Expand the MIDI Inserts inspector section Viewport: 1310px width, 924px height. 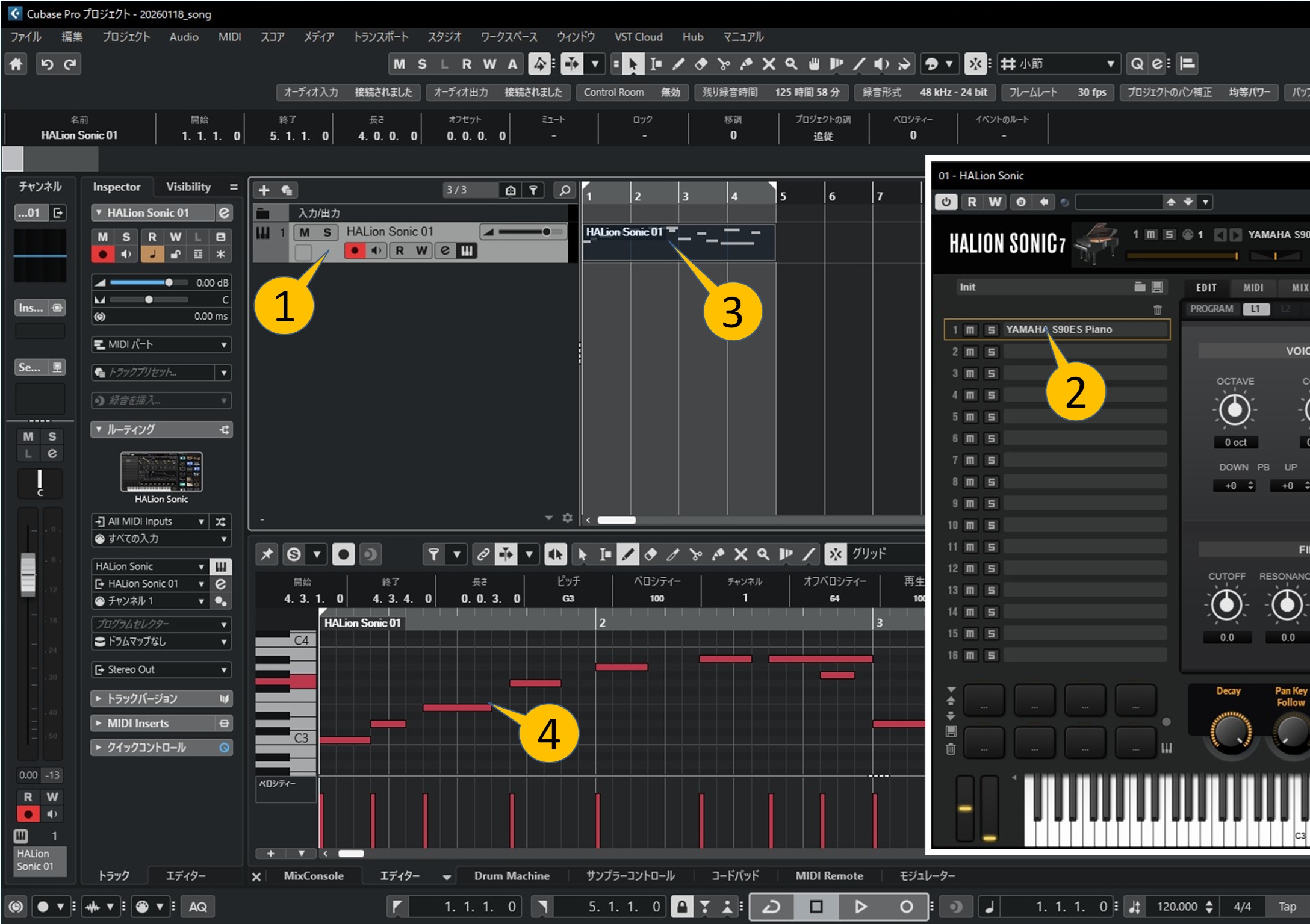138,723
